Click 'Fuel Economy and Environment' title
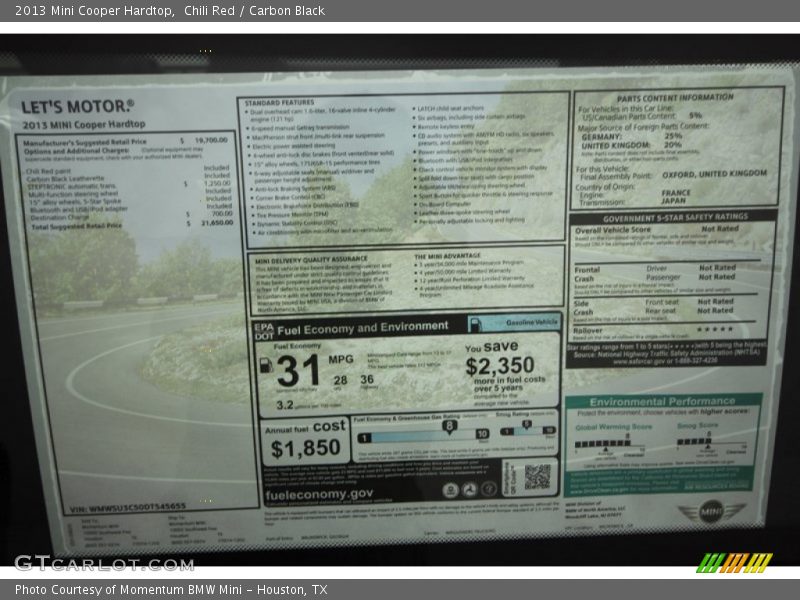 pos(363,328)
